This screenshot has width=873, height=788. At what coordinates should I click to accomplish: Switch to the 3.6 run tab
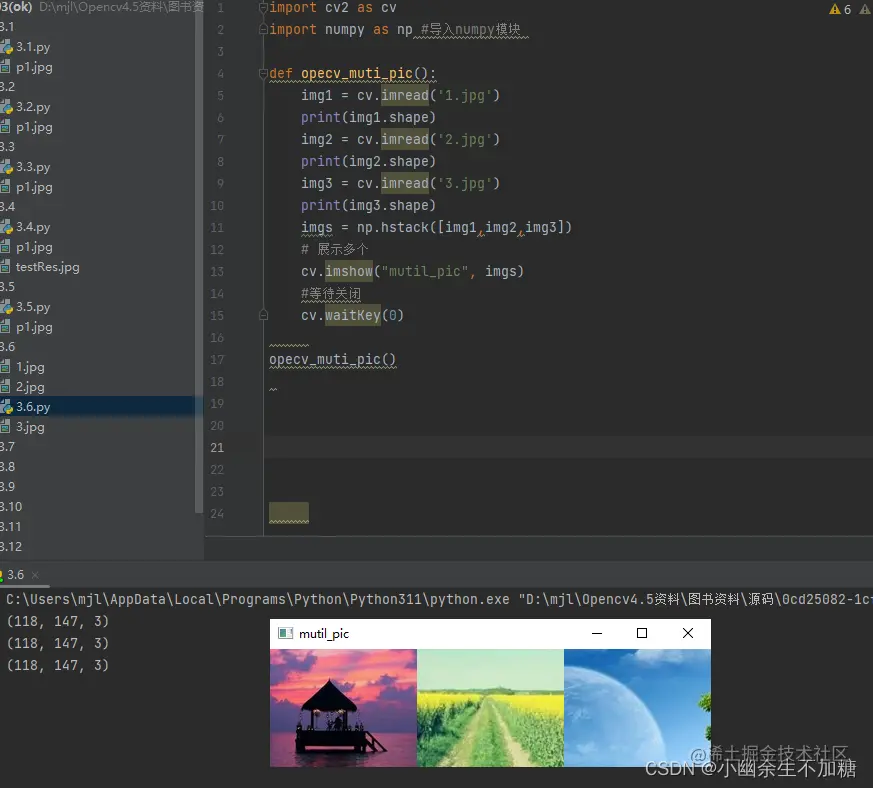tap(15, 575)
